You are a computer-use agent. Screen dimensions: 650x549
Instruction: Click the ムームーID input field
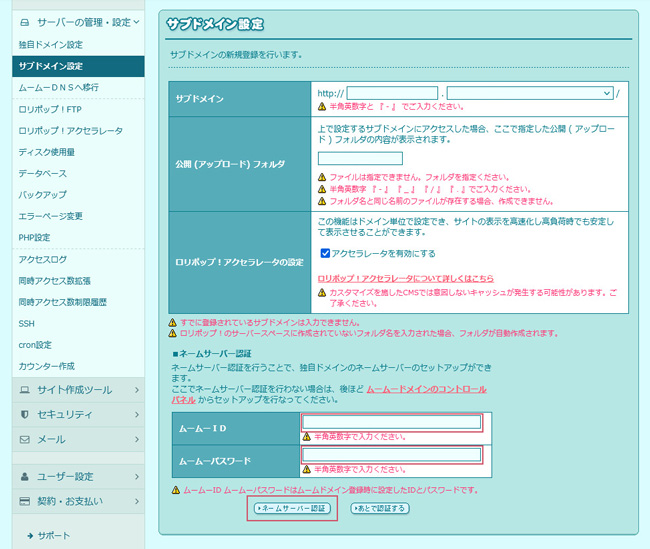(392, 423)
